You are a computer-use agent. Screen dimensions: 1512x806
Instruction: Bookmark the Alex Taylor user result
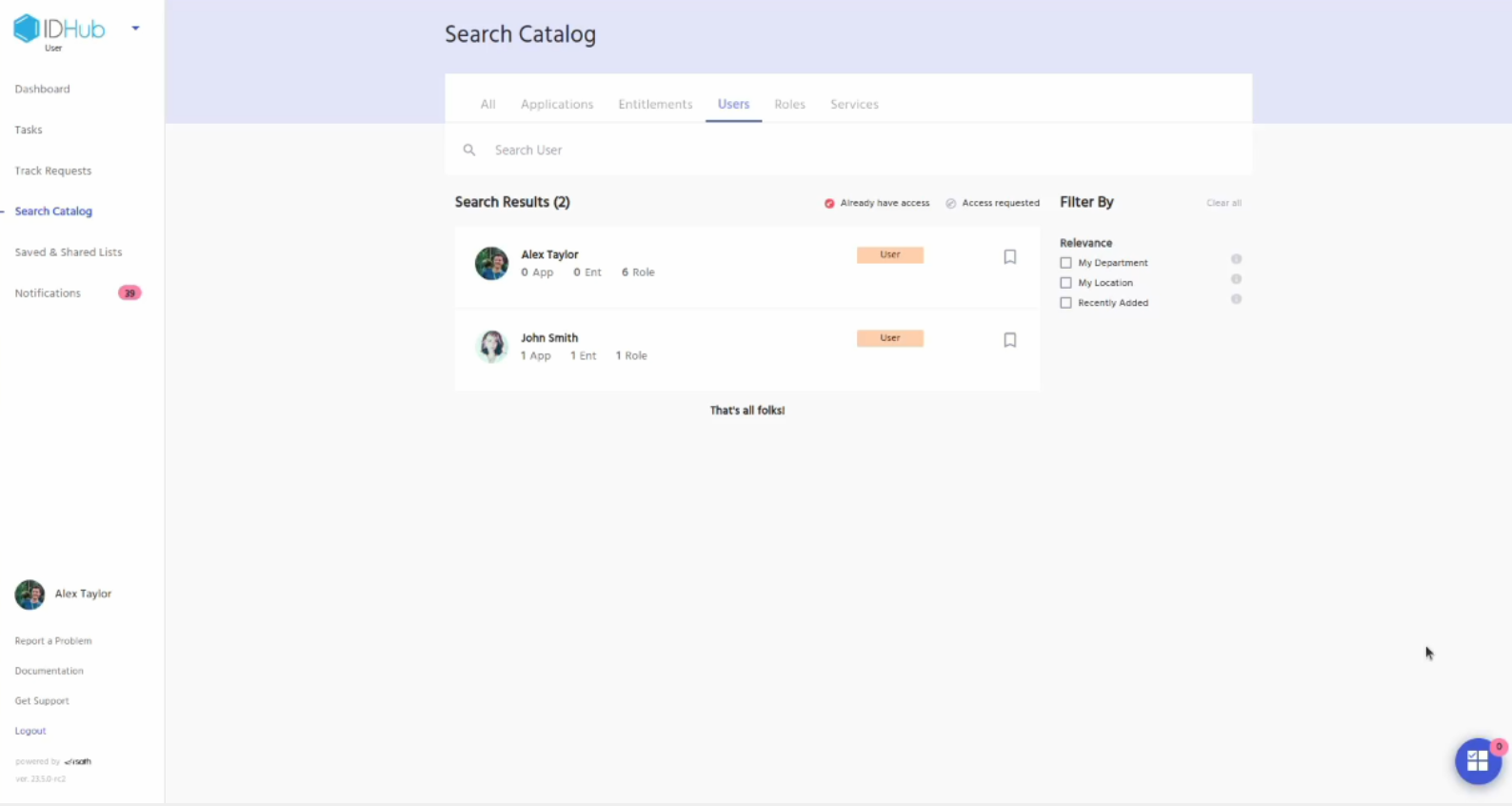point(1010,257)
